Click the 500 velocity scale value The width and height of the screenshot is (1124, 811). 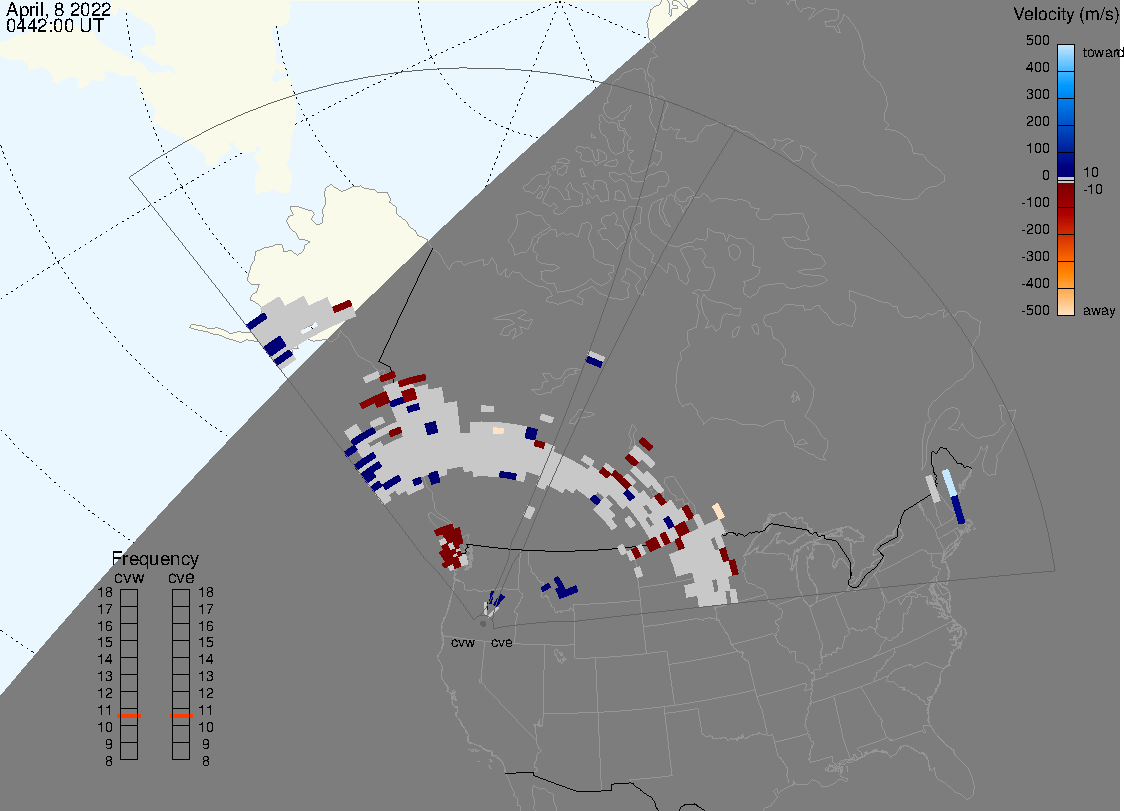[1037, 40]
